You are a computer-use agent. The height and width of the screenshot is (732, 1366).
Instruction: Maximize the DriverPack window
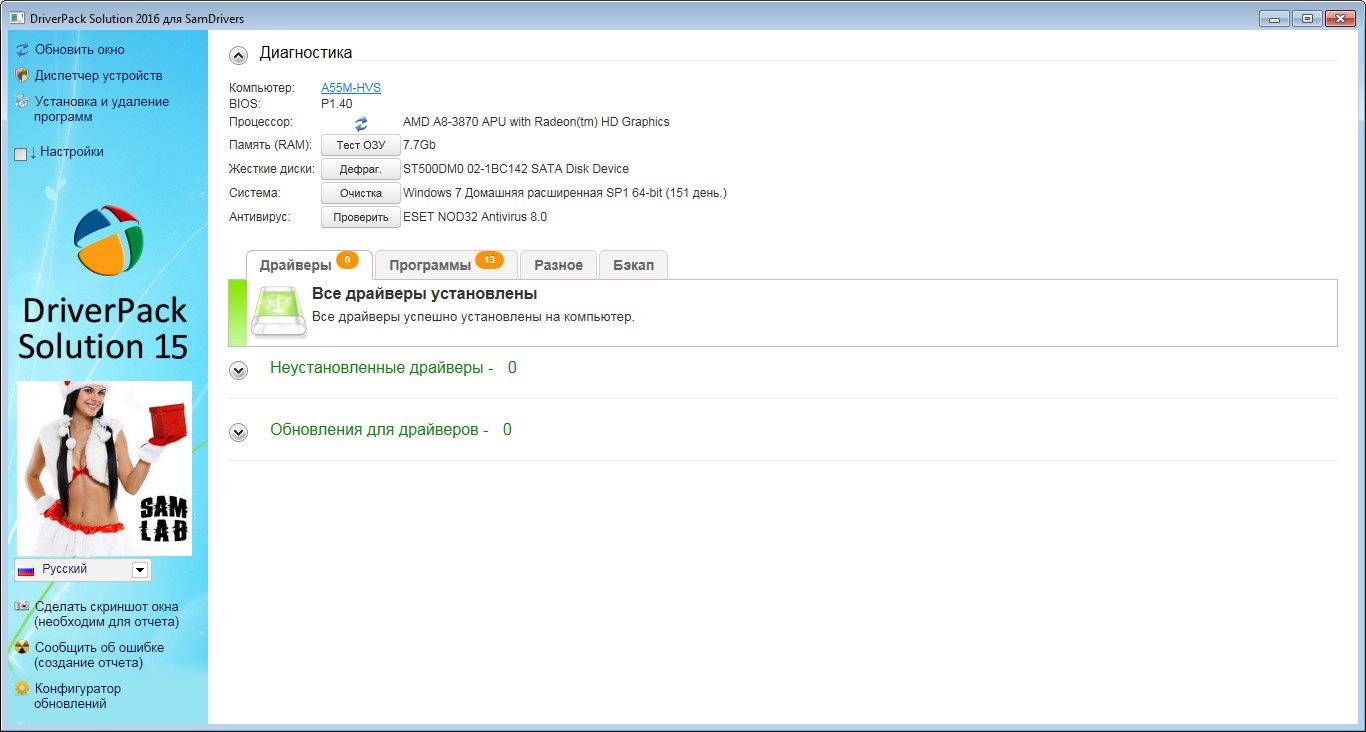(1306, 18)
